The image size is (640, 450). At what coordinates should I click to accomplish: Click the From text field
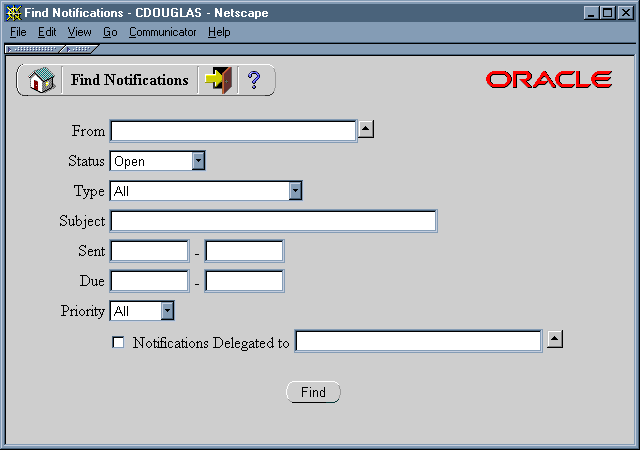(233, 131)
